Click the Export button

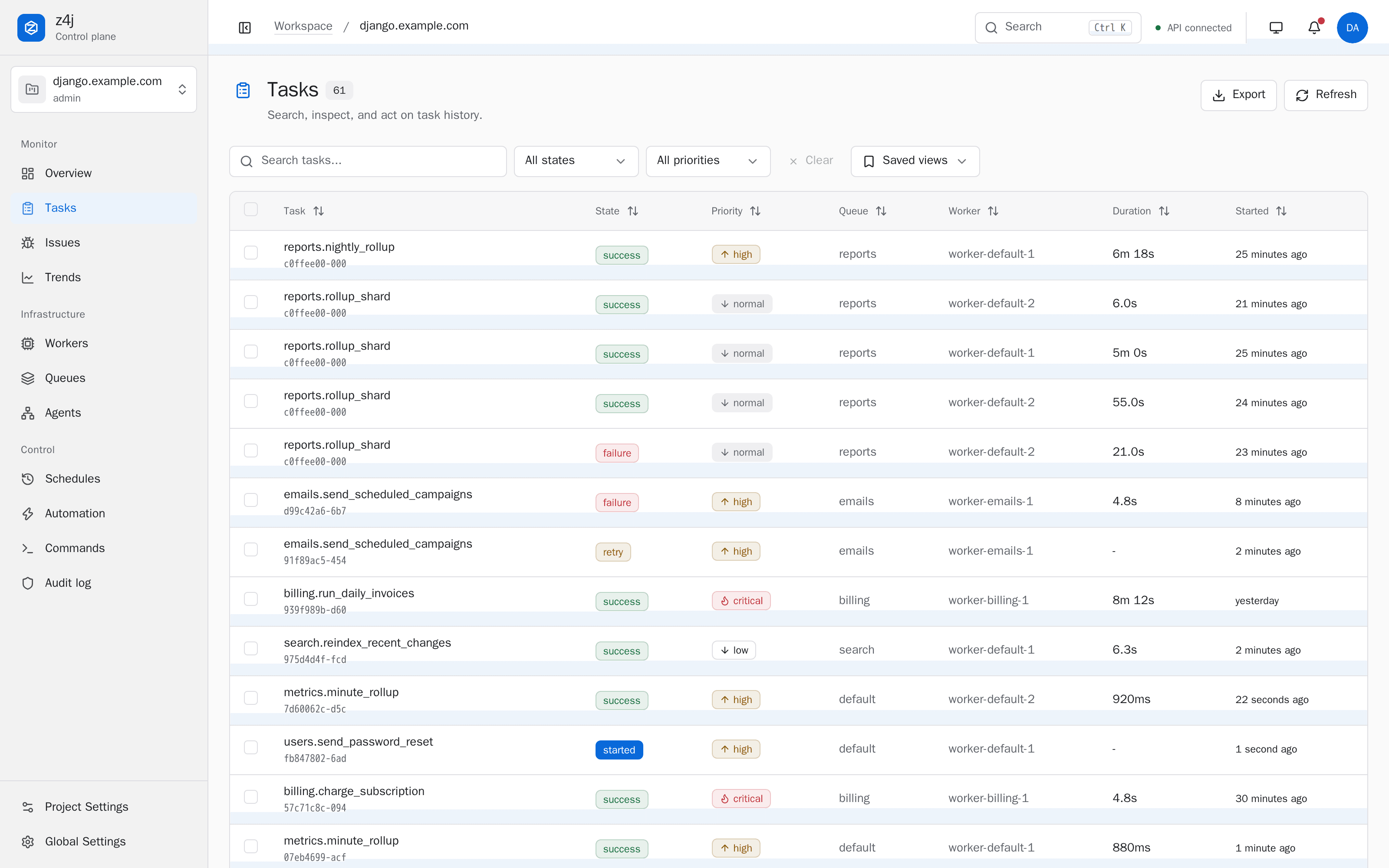click(1238, 95)
